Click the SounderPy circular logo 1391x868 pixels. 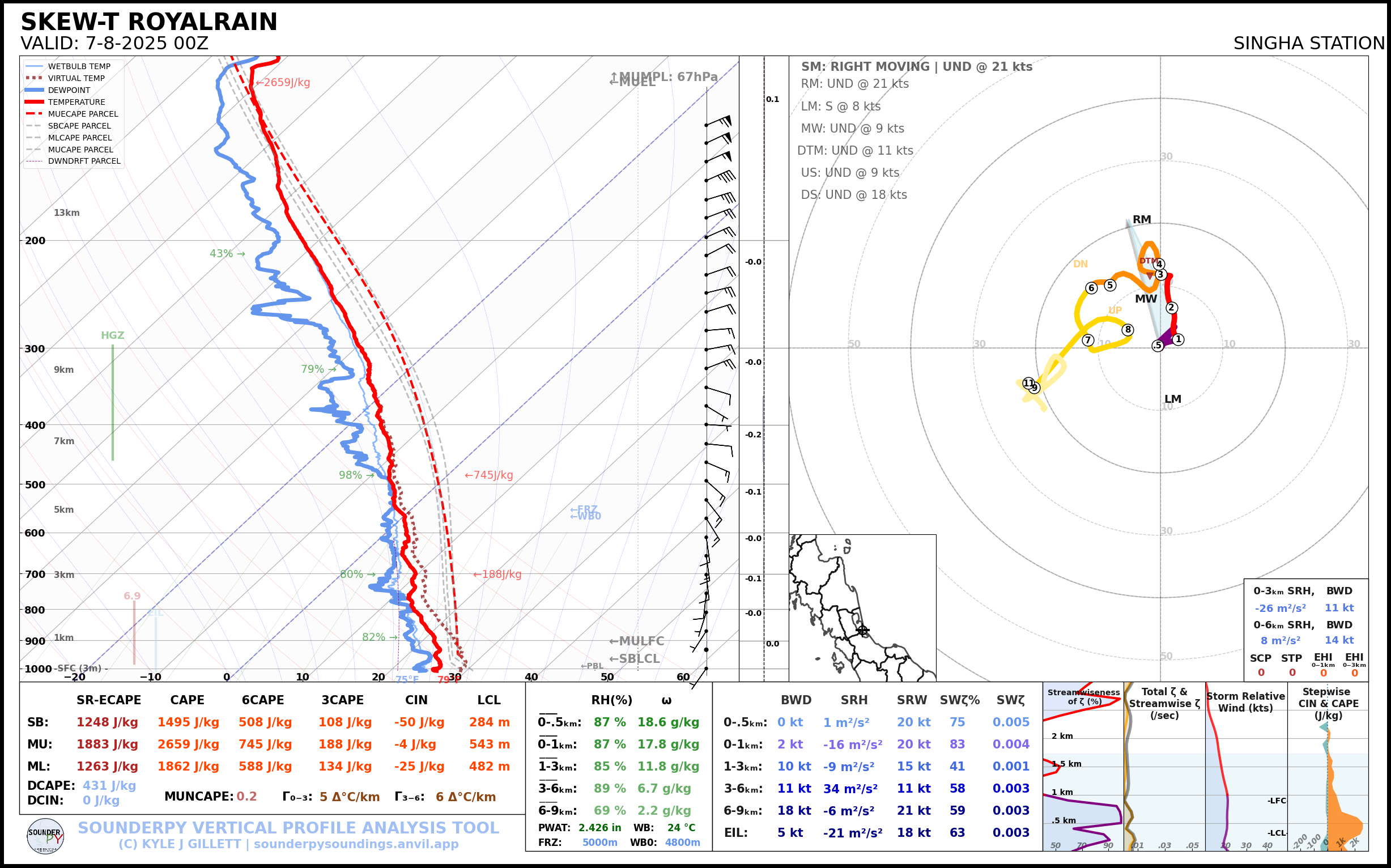45,836
